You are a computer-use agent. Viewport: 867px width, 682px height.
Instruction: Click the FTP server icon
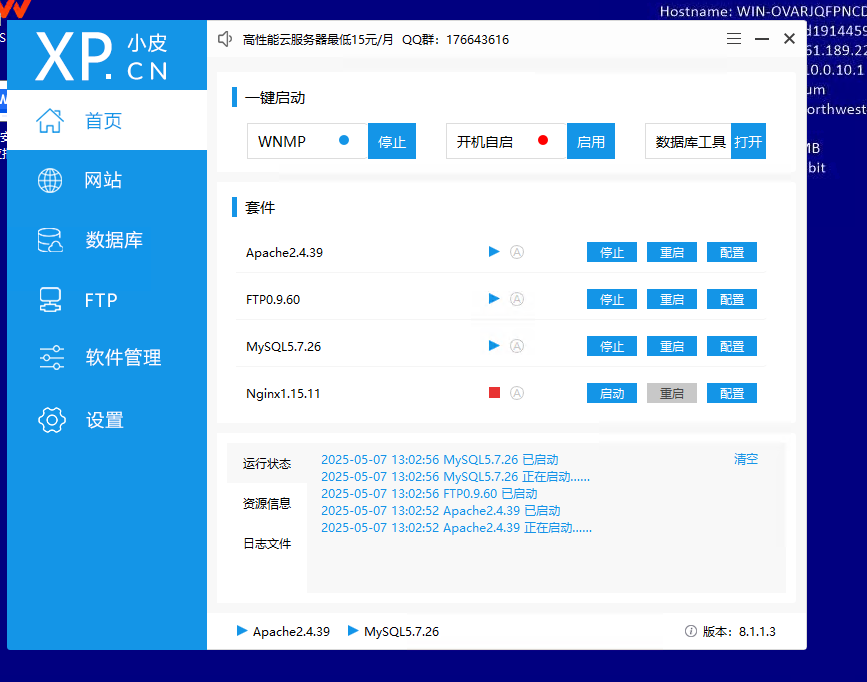(x=50, y=300)
